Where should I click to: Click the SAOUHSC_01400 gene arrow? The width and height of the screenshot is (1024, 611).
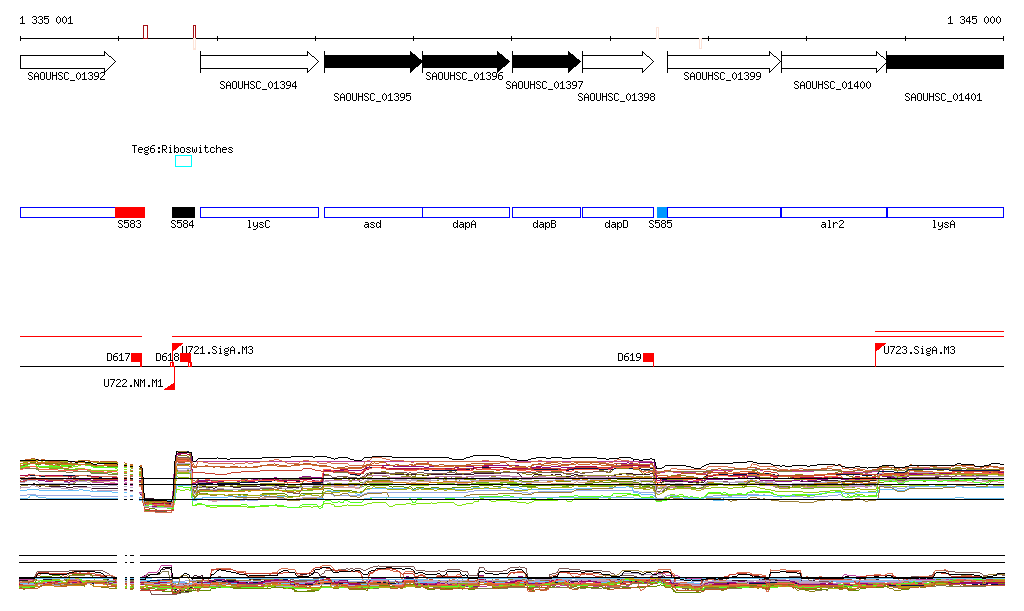coord(832,62)
